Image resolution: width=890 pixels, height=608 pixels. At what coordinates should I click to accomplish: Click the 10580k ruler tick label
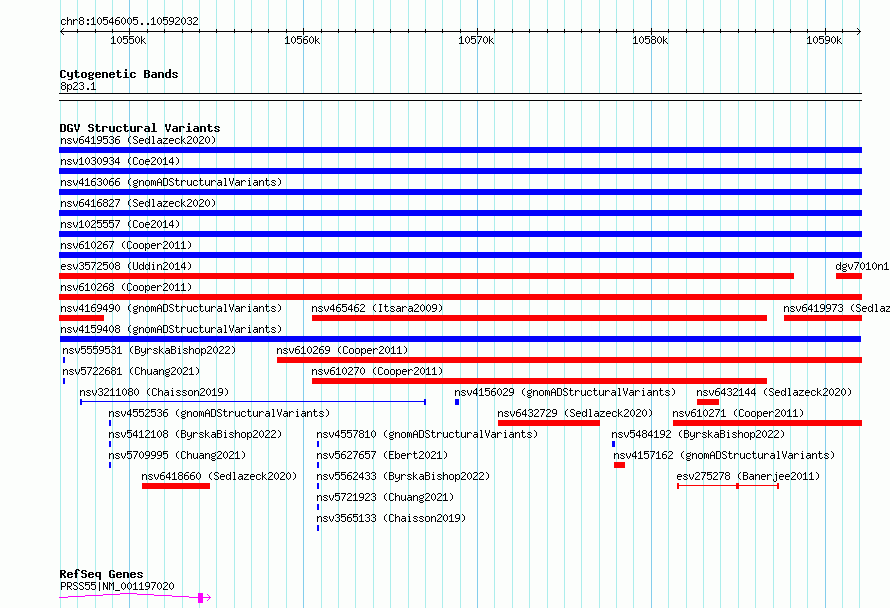point(650,40)
